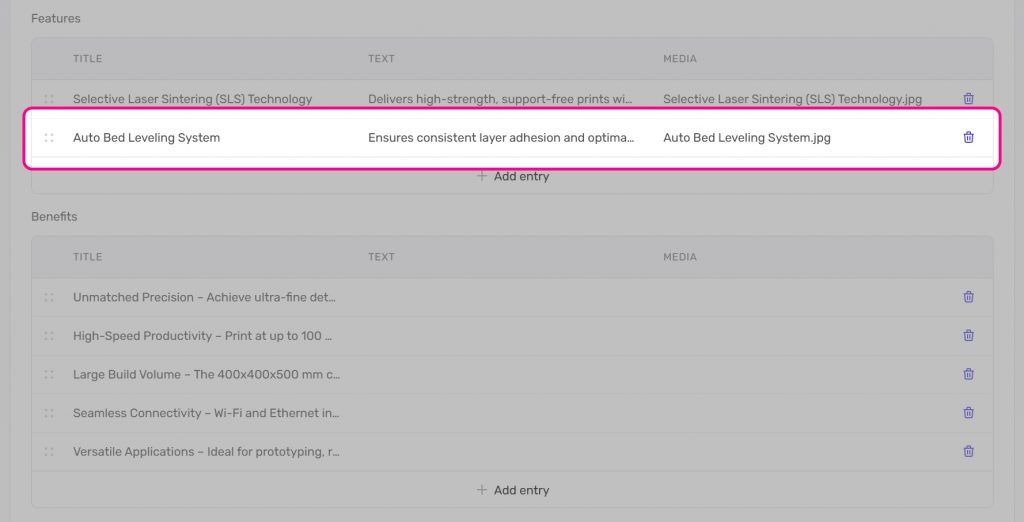1024x522 pixels.
Task: Select the drag handle for Versatile Applications
Action: [49, 452]
